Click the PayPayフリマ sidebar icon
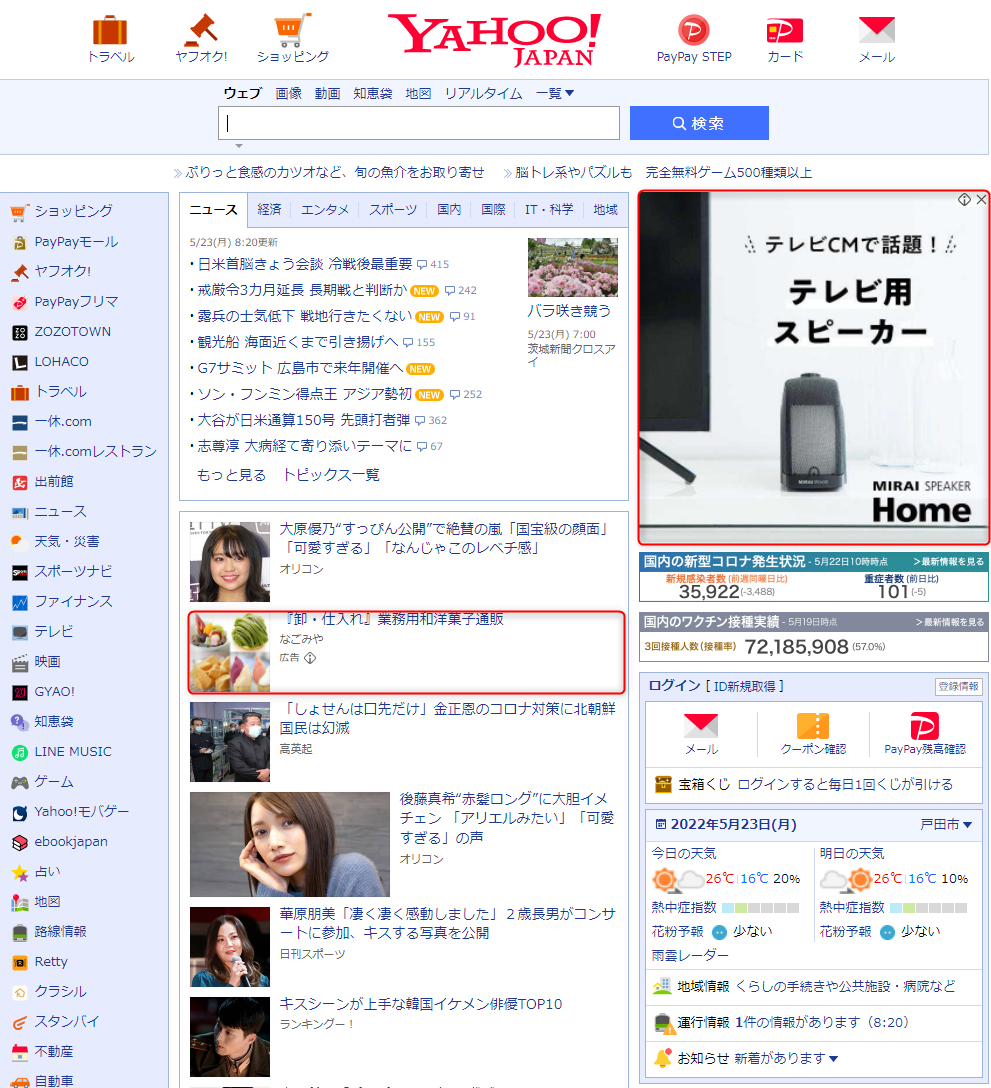 tap(19, 302)
